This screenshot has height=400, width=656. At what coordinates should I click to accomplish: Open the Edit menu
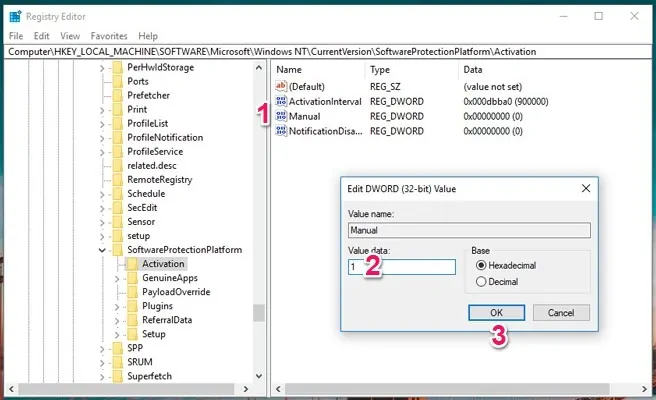point(39,36)
